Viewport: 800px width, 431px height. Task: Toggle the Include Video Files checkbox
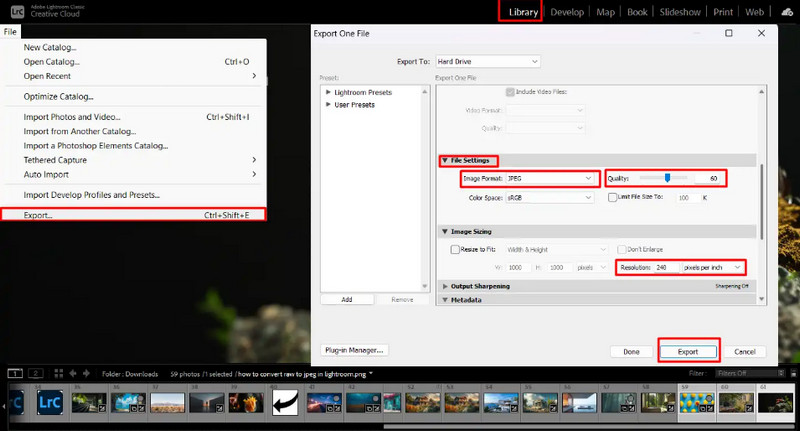[x=510, y=92]
